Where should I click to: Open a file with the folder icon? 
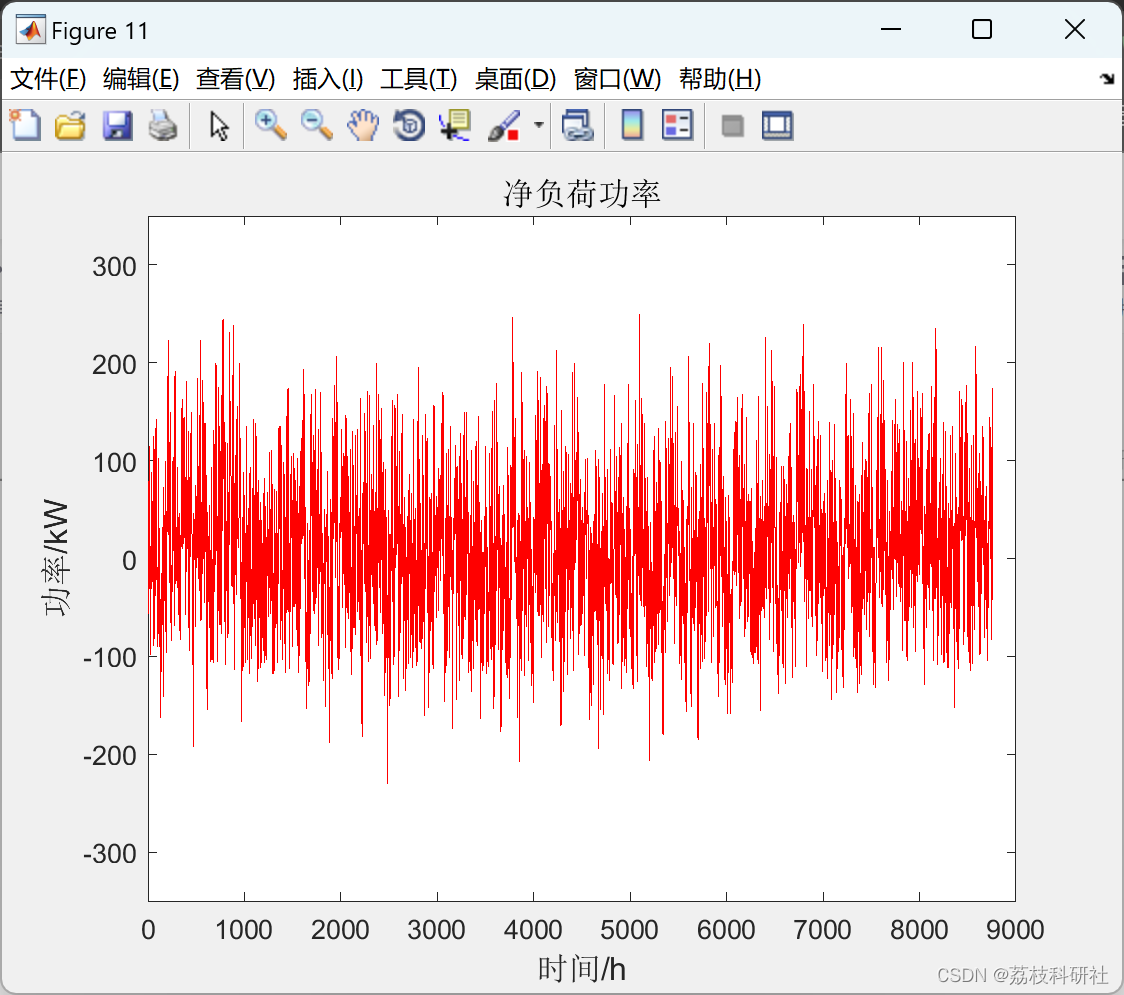click(70, 125)
